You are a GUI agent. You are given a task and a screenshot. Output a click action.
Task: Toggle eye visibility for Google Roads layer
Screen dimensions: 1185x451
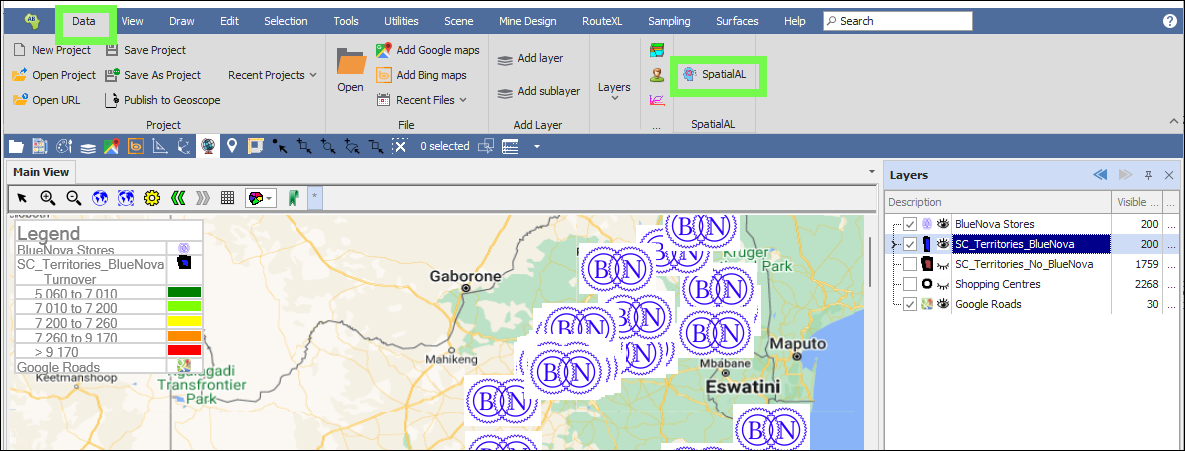942,304
